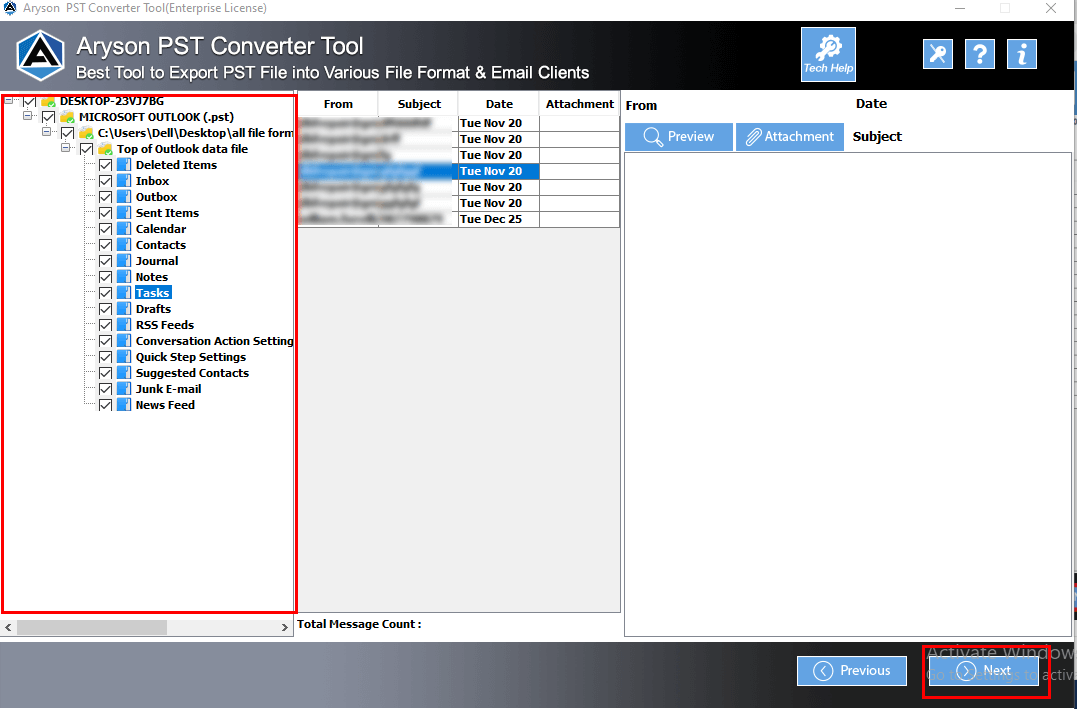Click the Attachment column header
The image size is (1077, 709).
coord(579,103)
